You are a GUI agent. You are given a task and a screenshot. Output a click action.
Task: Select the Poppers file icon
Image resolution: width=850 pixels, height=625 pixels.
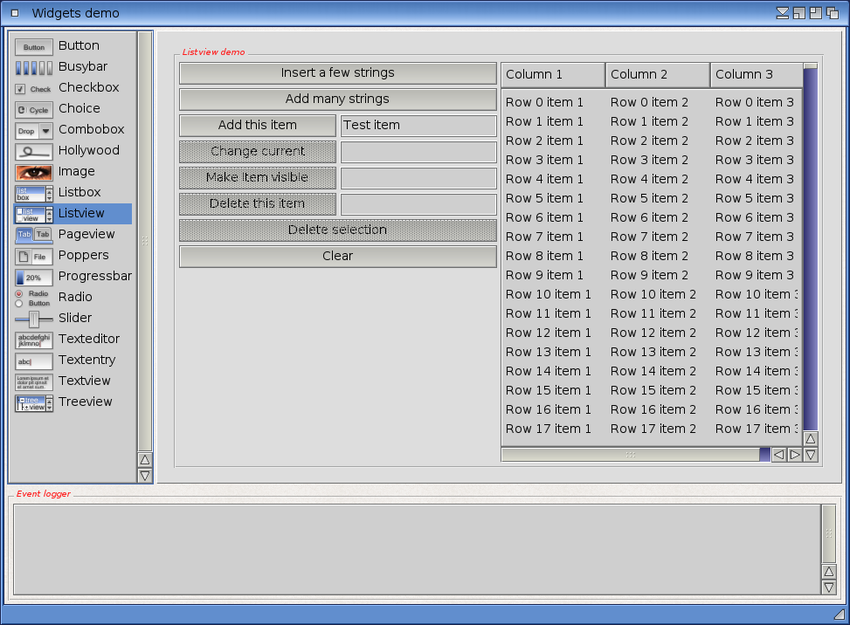coord(34,256)
